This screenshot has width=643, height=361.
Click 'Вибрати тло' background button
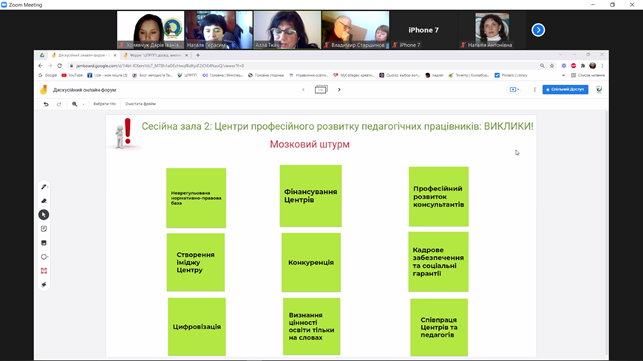tap(105, 104)
